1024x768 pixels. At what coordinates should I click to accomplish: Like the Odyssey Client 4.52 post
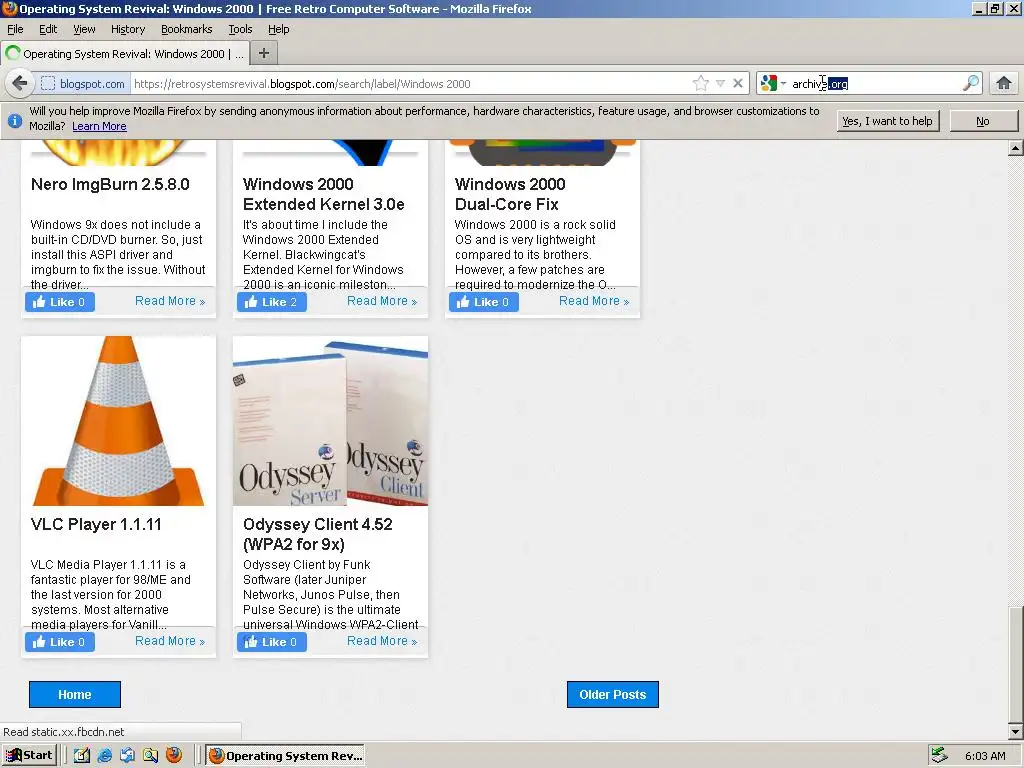click(272, 642)
